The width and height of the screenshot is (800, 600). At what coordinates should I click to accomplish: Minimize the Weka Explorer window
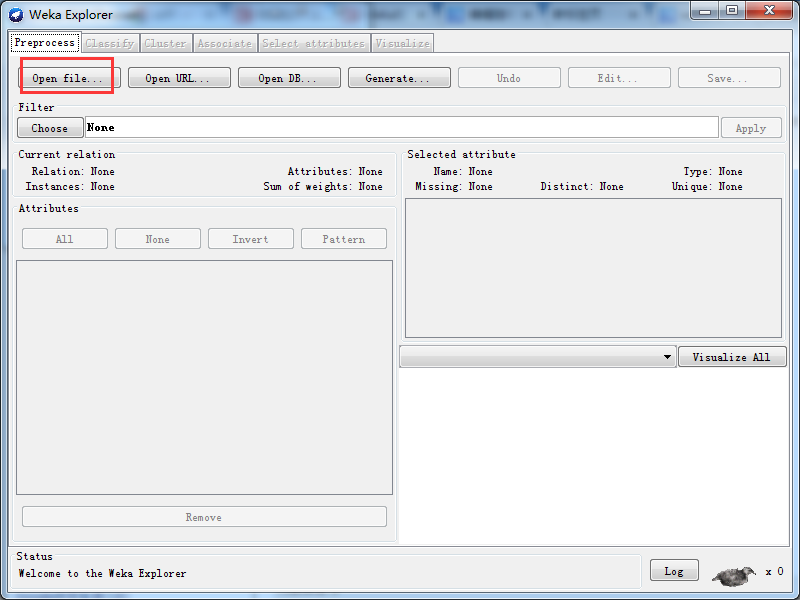pos(705,10)
